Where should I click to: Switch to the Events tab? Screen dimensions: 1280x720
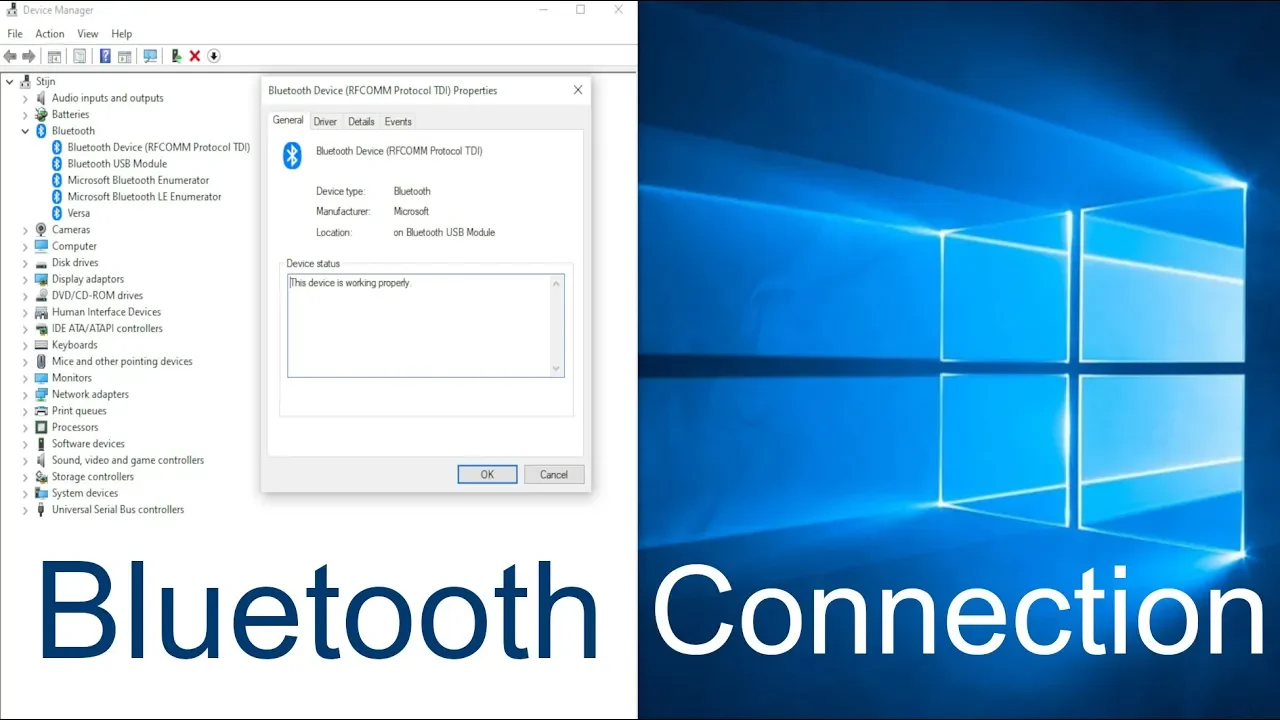398,122
